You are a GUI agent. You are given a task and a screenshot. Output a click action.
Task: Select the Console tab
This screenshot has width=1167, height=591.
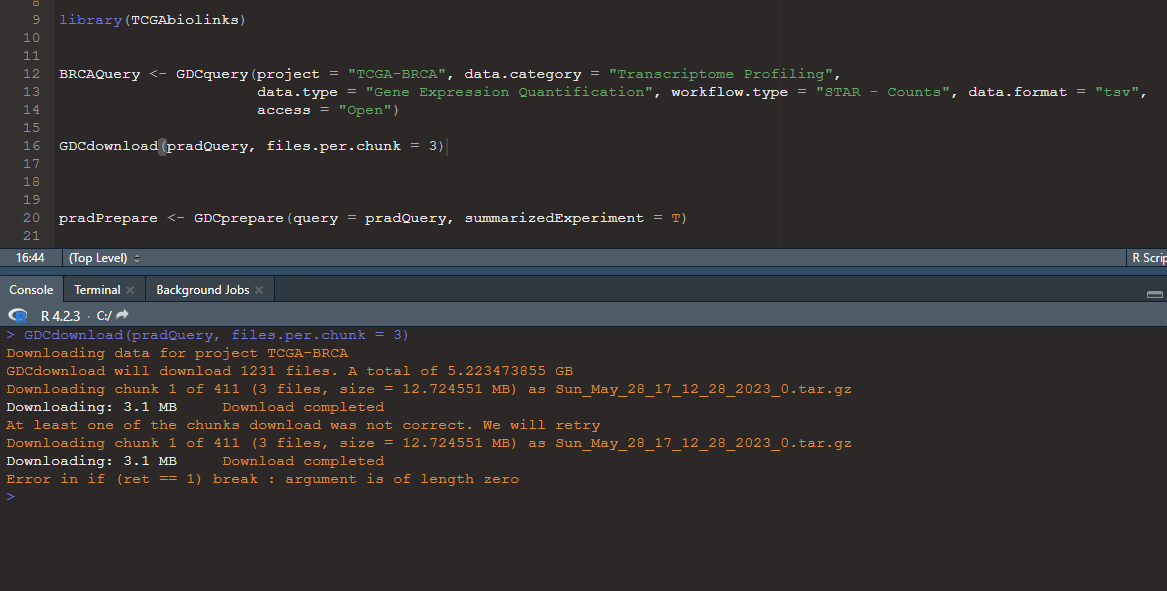[31, 288]
